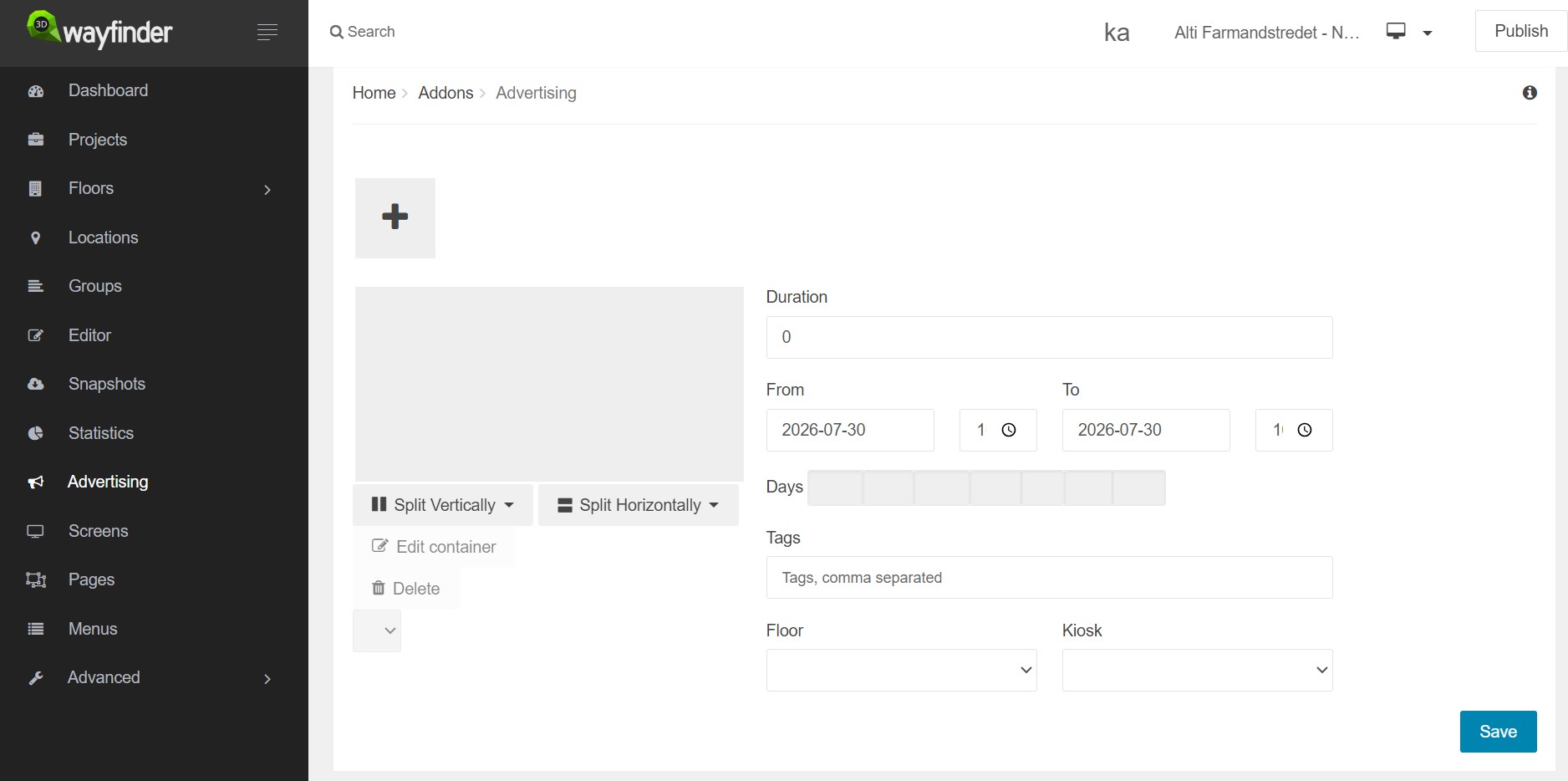Click the info icon near breadcrumb
This screenshot has height=781, width=1568.
[1530, 93]
